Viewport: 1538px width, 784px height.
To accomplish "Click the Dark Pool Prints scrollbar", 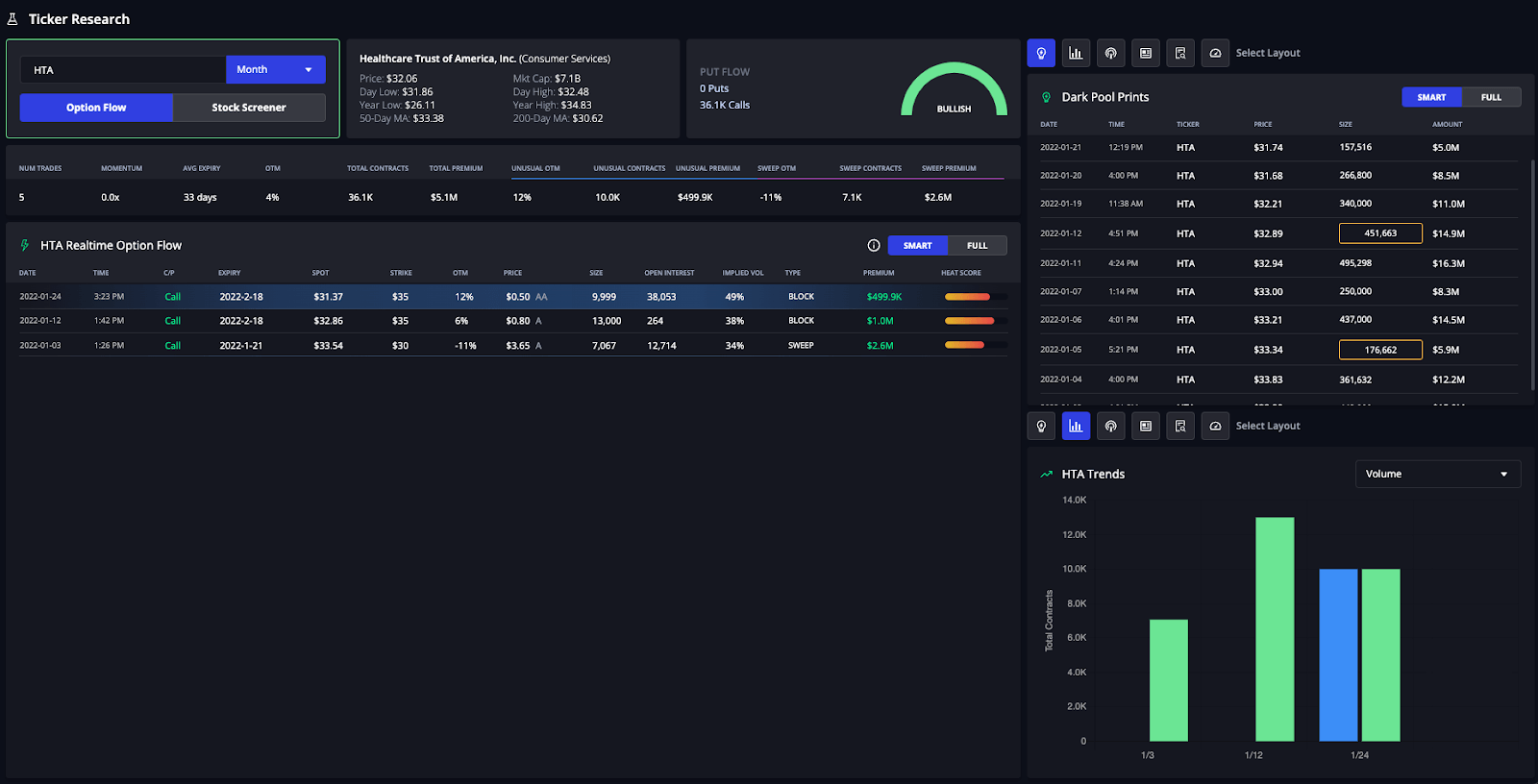I will [x=1532, y=274].
